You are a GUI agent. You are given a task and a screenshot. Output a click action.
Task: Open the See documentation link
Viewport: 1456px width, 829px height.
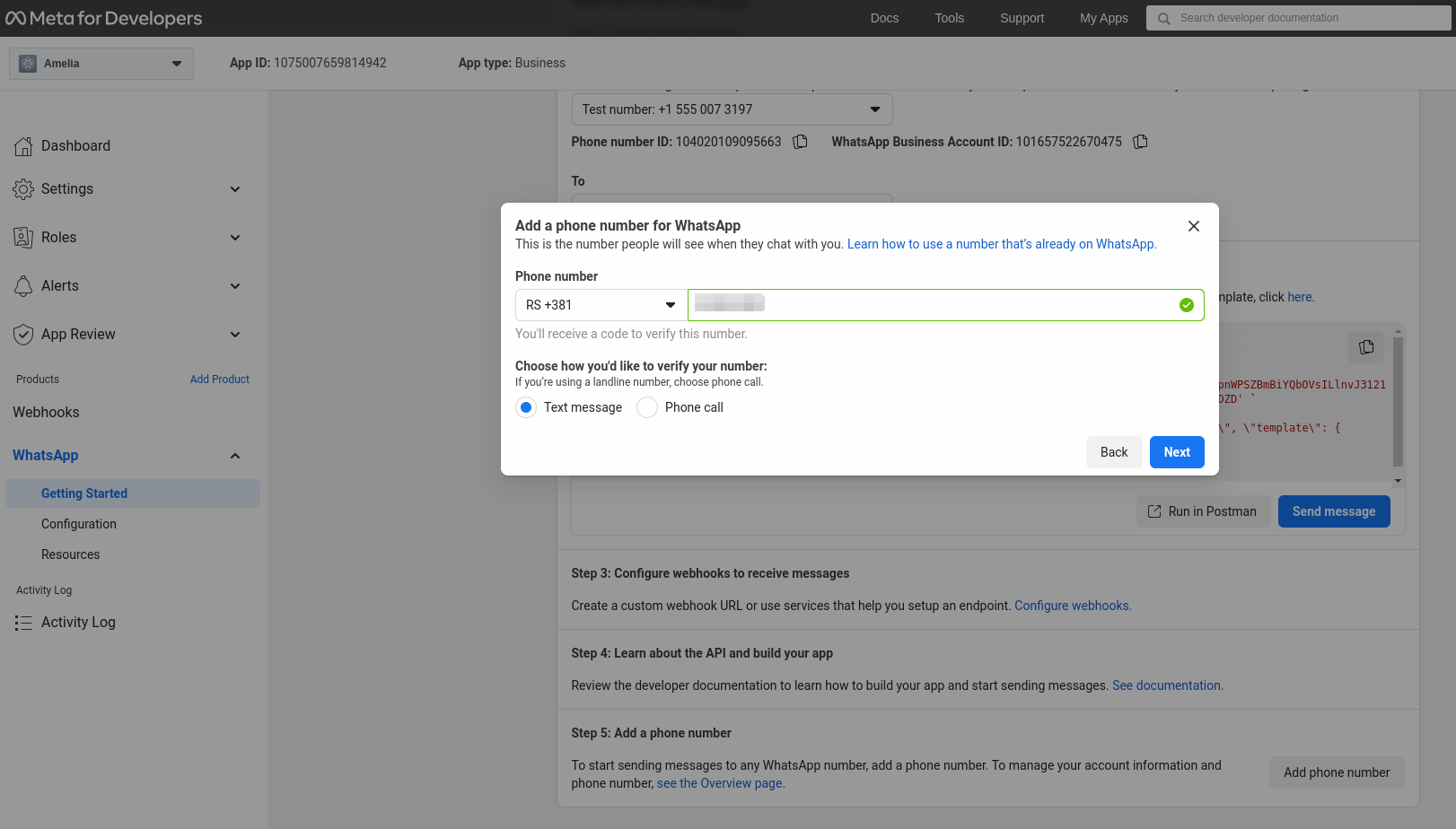1168,685
